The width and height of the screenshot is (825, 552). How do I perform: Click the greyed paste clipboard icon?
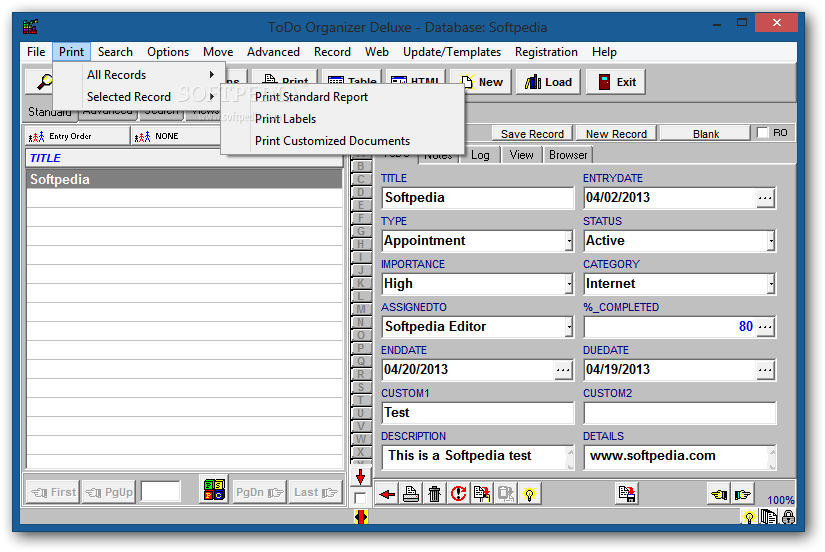(x=506, y=494)
